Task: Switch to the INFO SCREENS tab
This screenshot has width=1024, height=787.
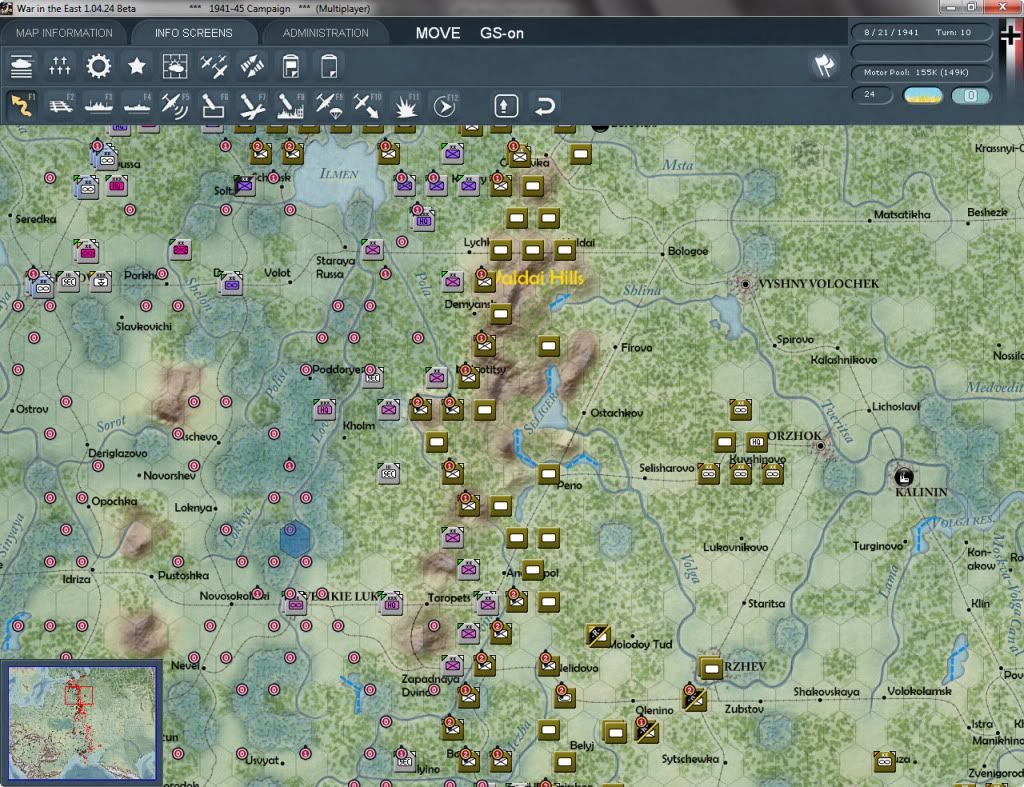Action: [x=193, y=33]
